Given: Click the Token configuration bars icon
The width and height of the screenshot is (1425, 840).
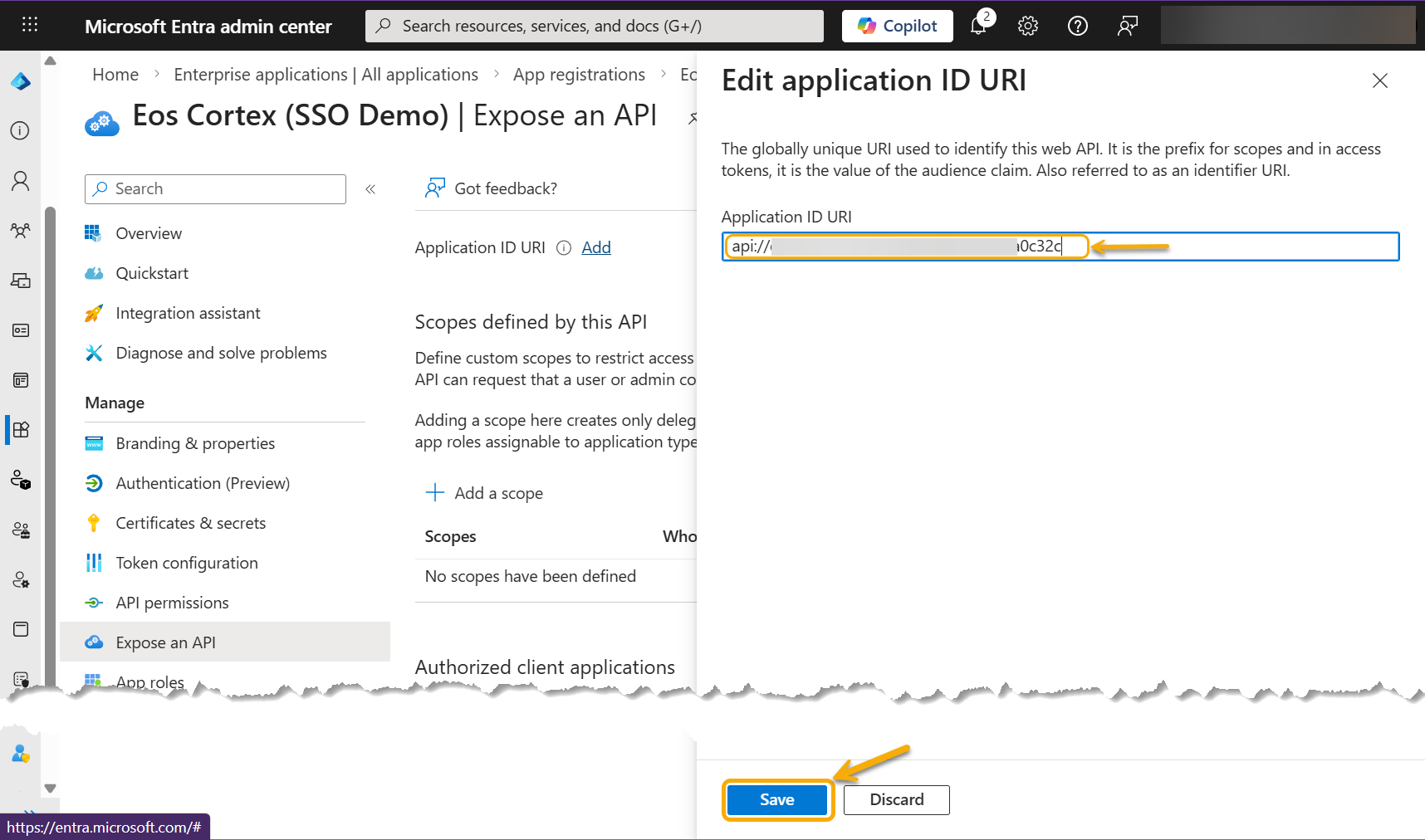Looking at the screenshot, I should pos(94,563).
